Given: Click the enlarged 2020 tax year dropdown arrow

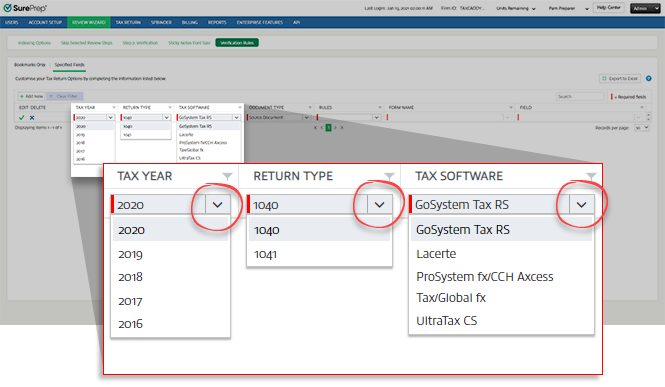Looking at the screenshot, I should (218, 205).
